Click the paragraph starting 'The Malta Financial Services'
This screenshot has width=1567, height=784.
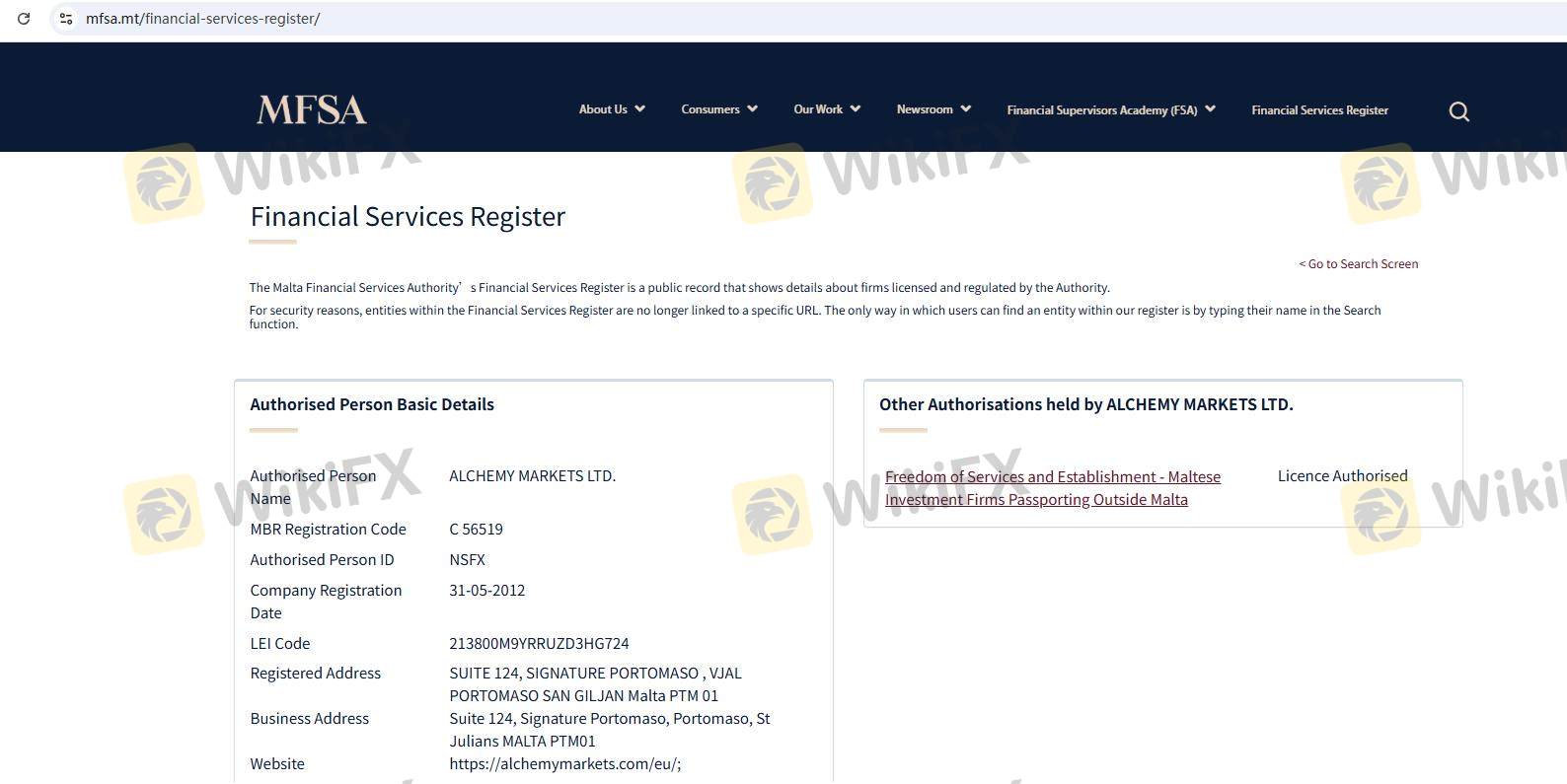679,288
